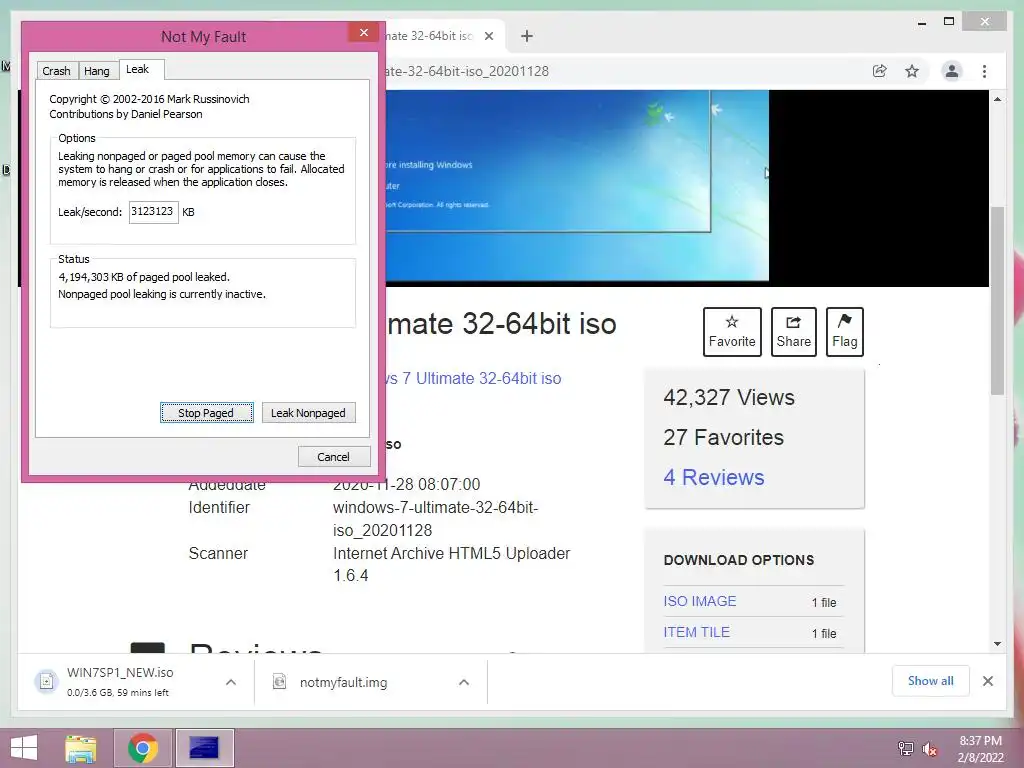Image resolution: width=1024 pixels, height=768 pixels.
Task: Open the Windows Start button
Action: coord(24,748)
